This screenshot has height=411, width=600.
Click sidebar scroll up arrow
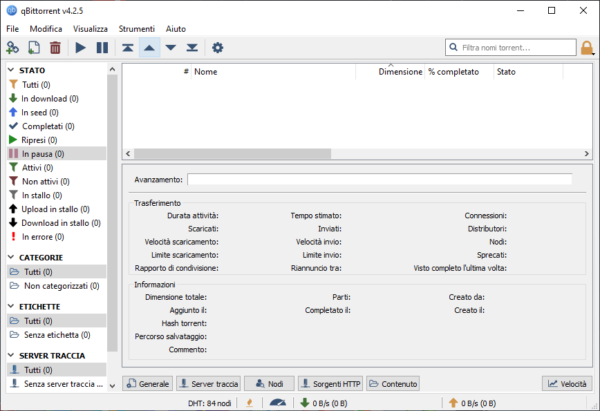[x=112, y=69]
